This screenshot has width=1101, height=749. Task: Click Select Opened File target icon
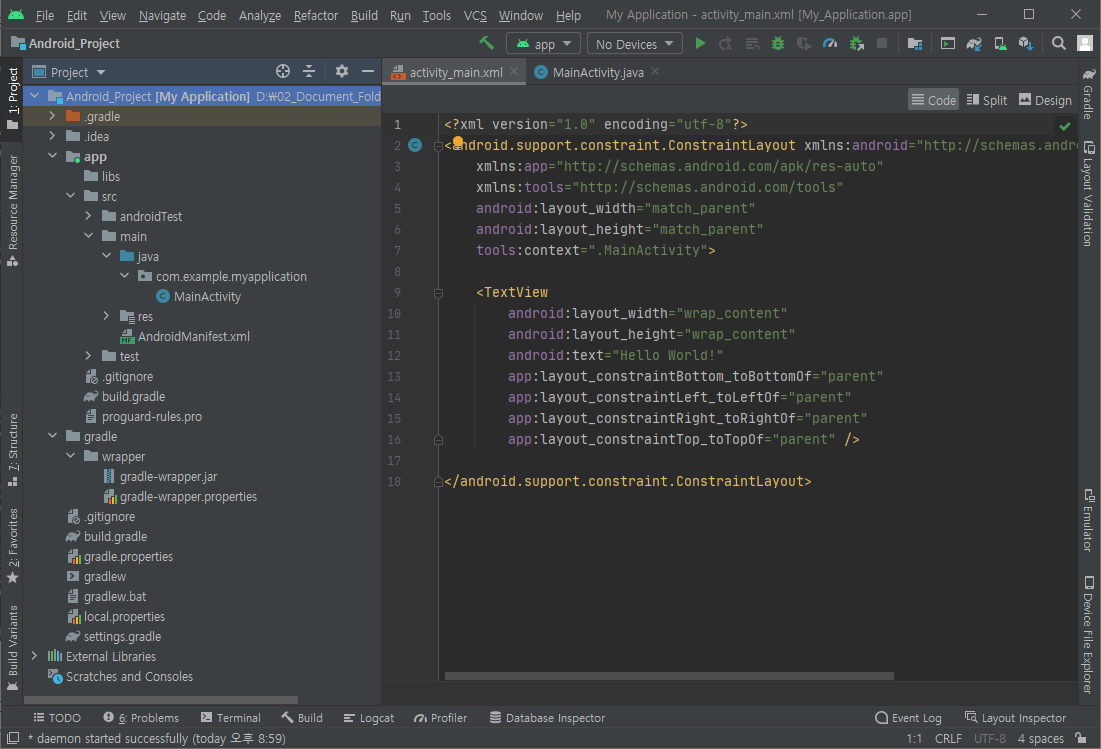pos(283,71)
